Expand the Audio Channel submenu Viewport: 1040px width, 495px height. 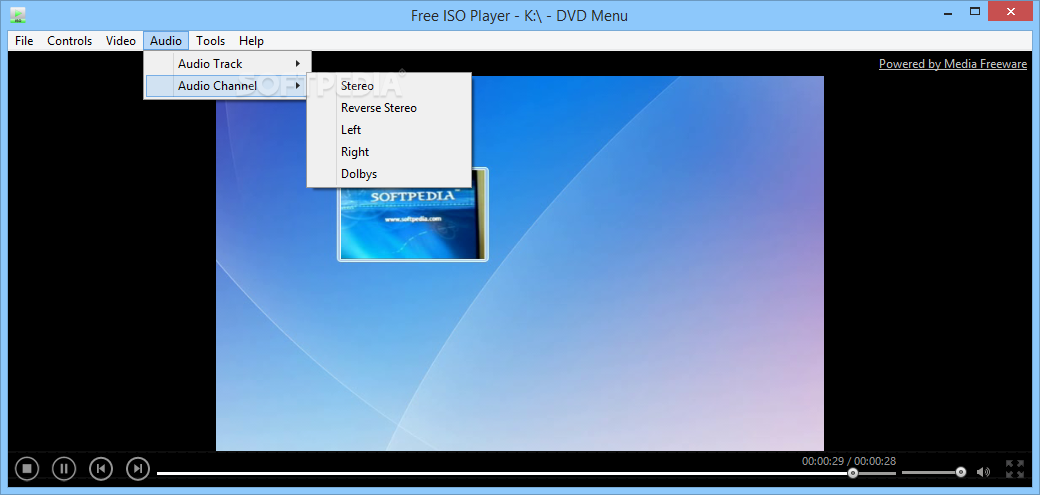coord(228,86)
